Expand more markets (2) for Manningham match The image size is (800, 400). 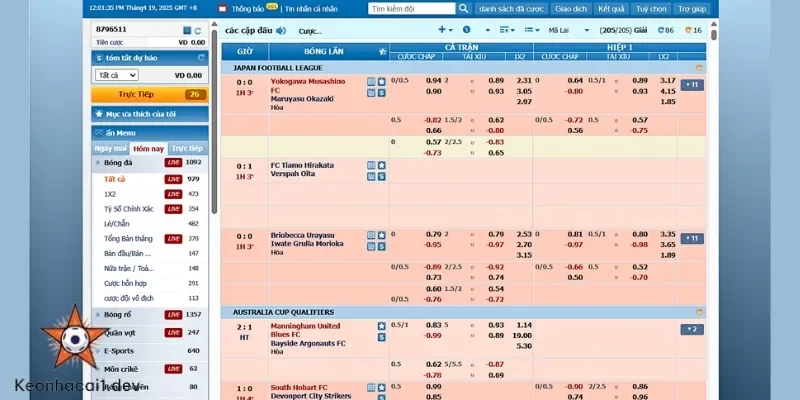tap(692, 330)
